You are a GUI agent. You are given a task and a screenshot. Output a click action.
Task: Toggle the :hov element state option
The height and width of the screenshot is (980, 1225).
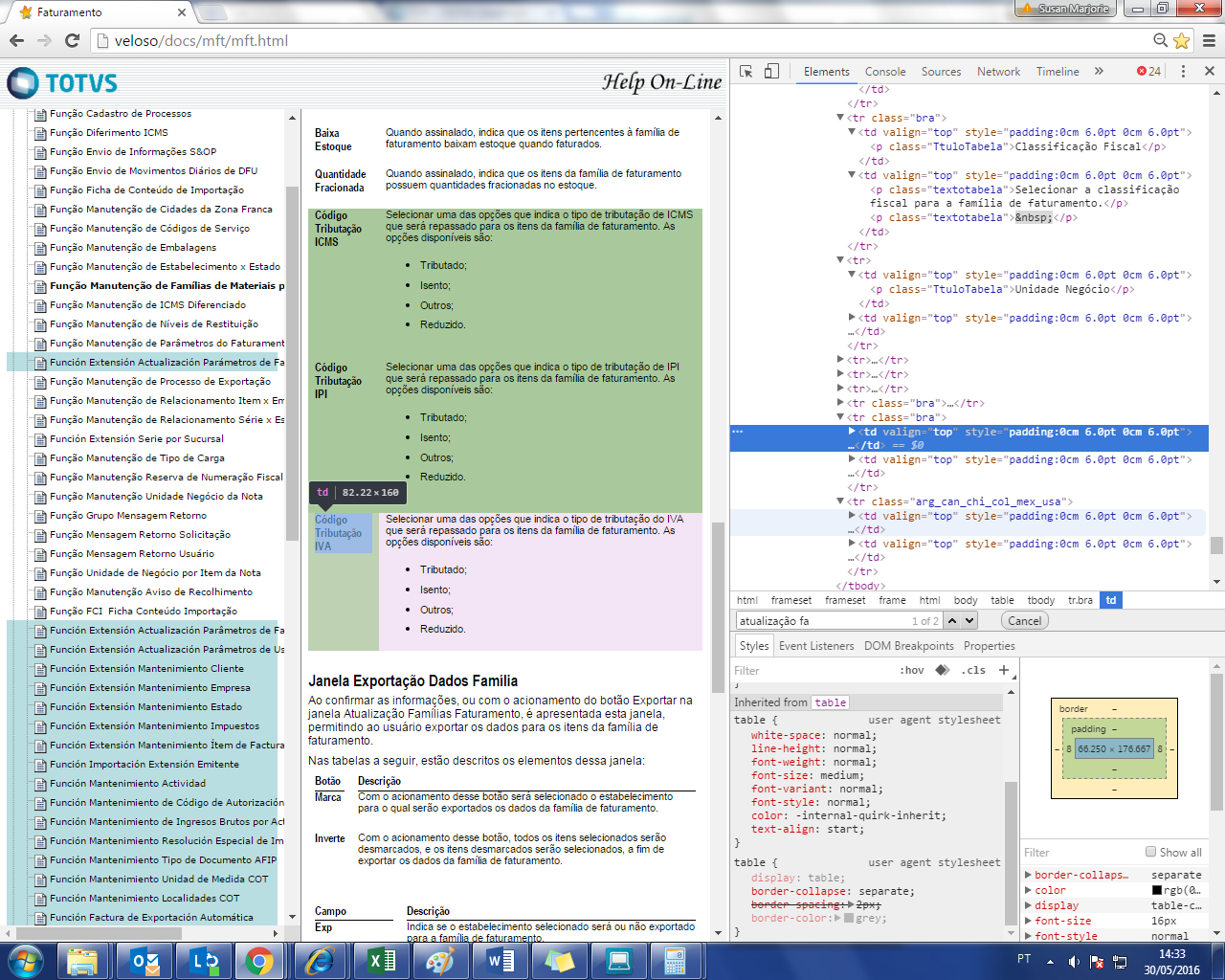pyautogui.click(x=911, y=670)
